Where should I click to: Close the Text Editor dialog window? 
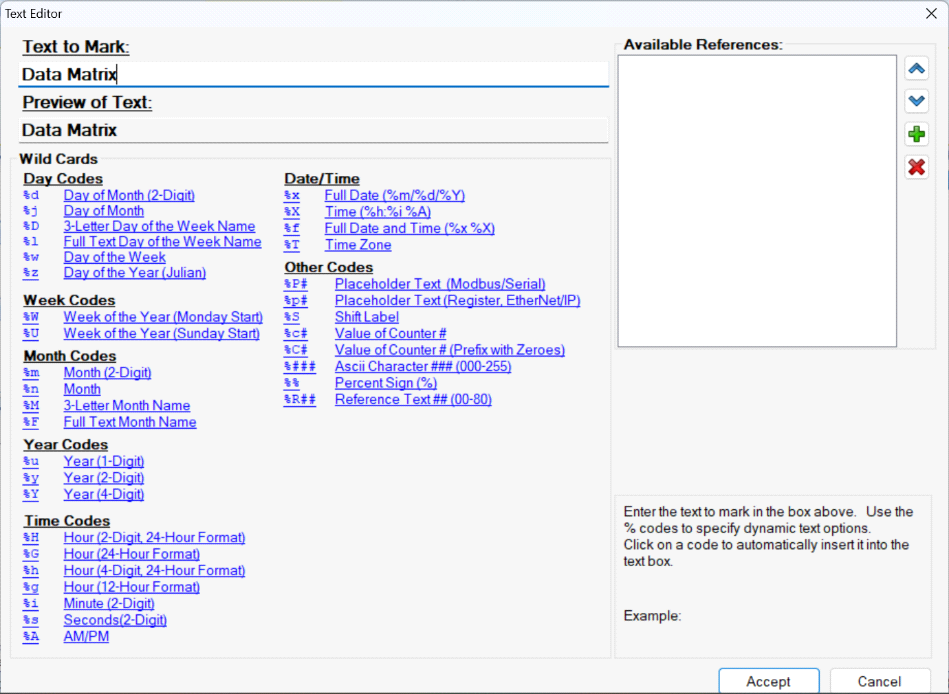click(930, 13)
